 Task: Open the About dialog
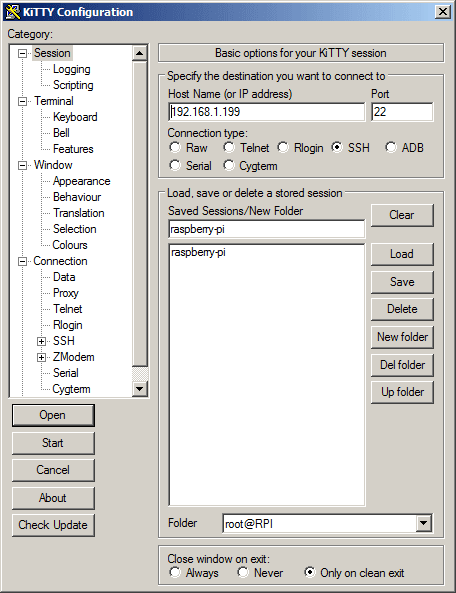tap(53, 498)
